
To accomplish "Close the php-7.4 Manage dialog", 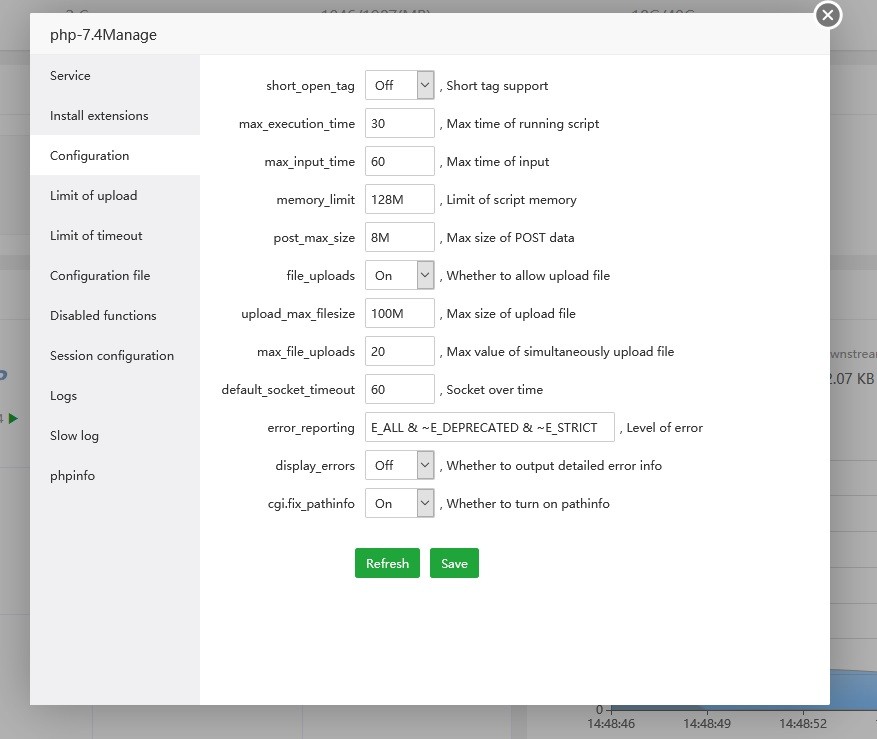I will tap(827, 15).
